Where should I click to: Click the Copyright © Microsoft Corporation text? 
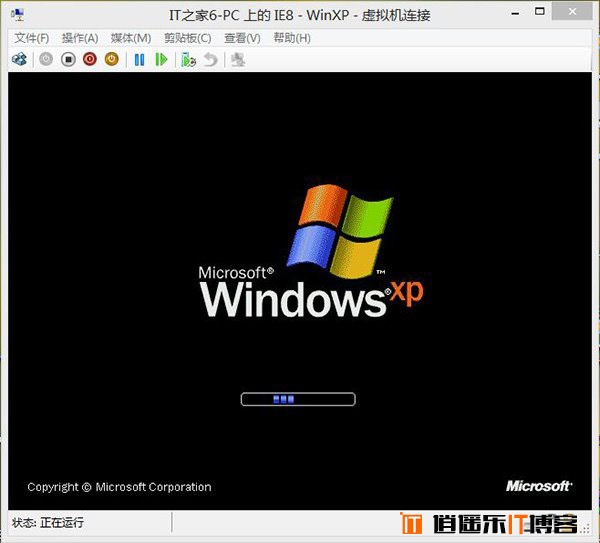[x=119, y=487]
